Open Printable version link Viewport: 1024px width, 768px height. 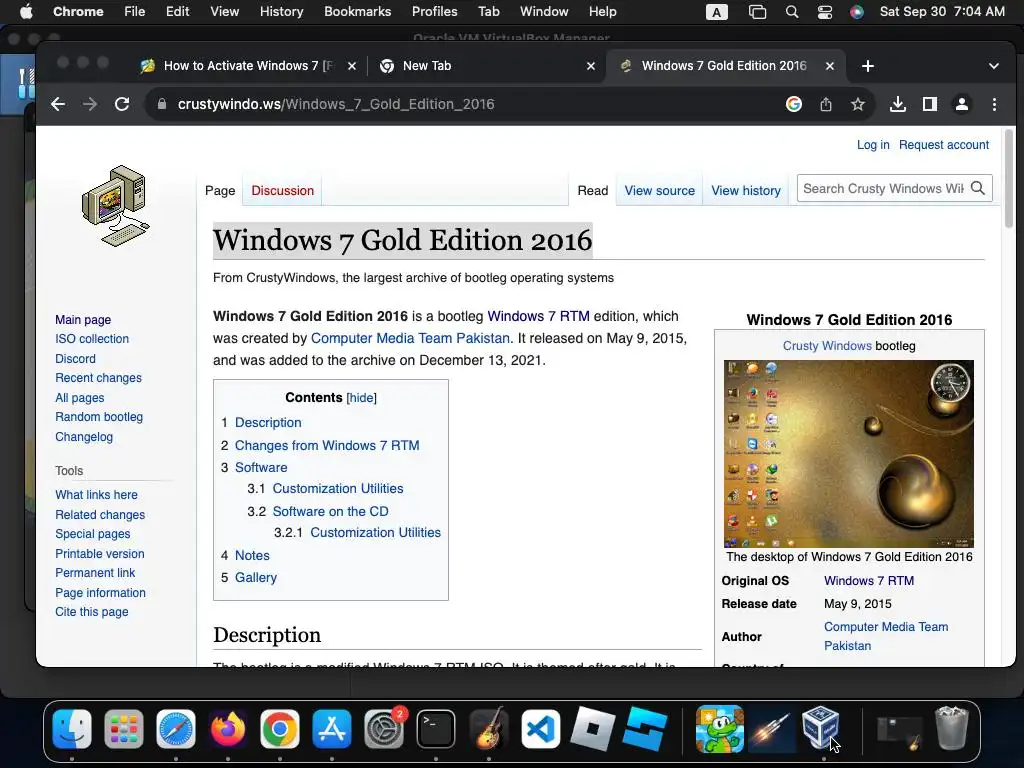click(100, 554)
